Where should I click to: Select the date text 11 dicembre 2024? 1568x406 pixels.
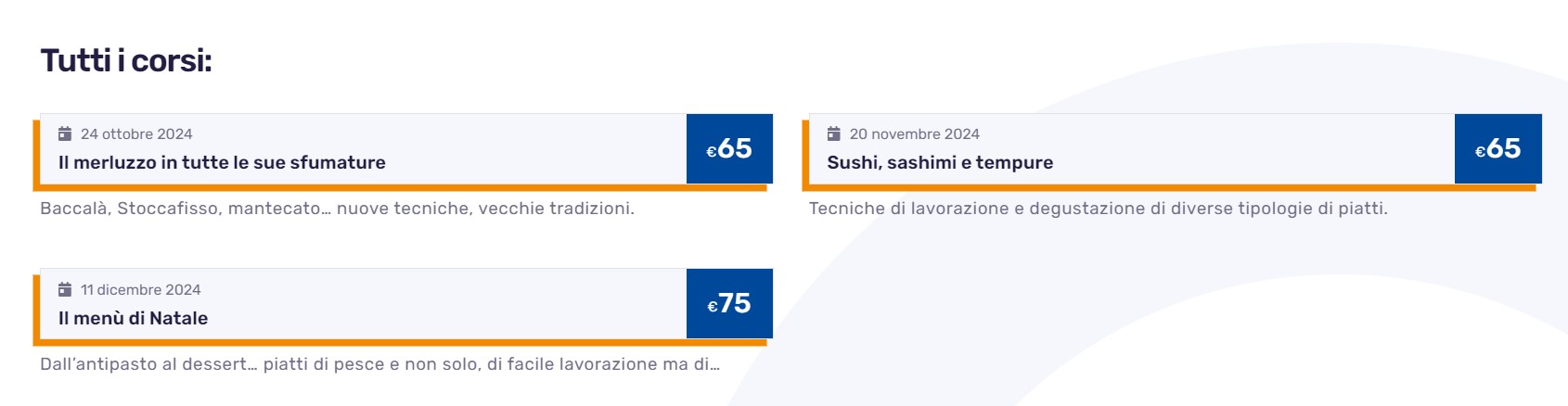[x=141, y=290]
